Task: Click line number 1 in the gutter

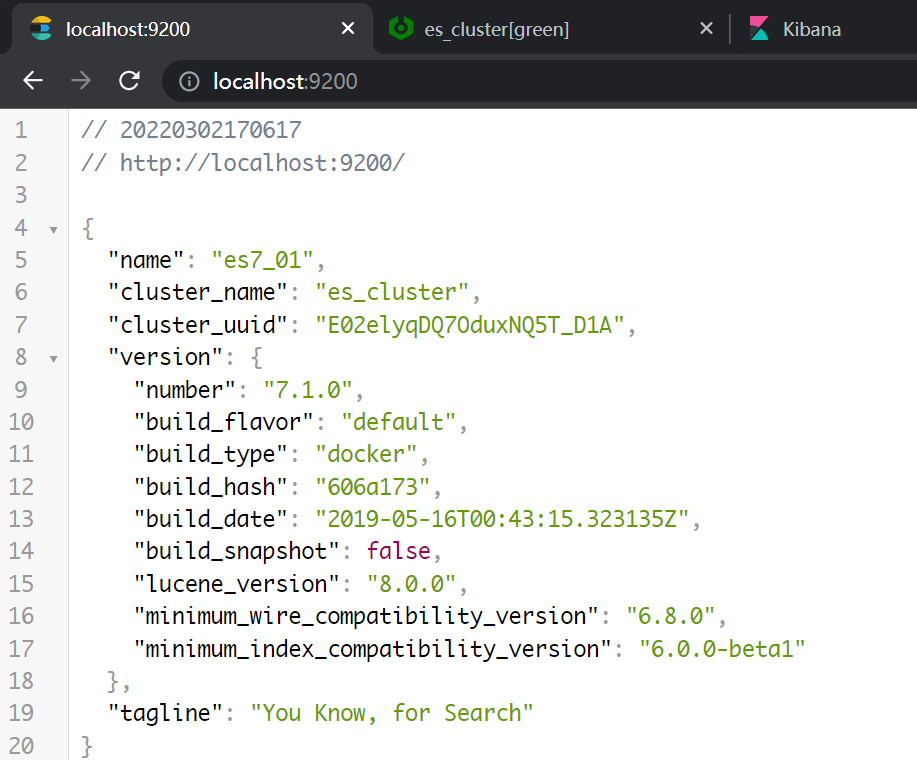Action: pyautogui.click(x=21, y=130)
